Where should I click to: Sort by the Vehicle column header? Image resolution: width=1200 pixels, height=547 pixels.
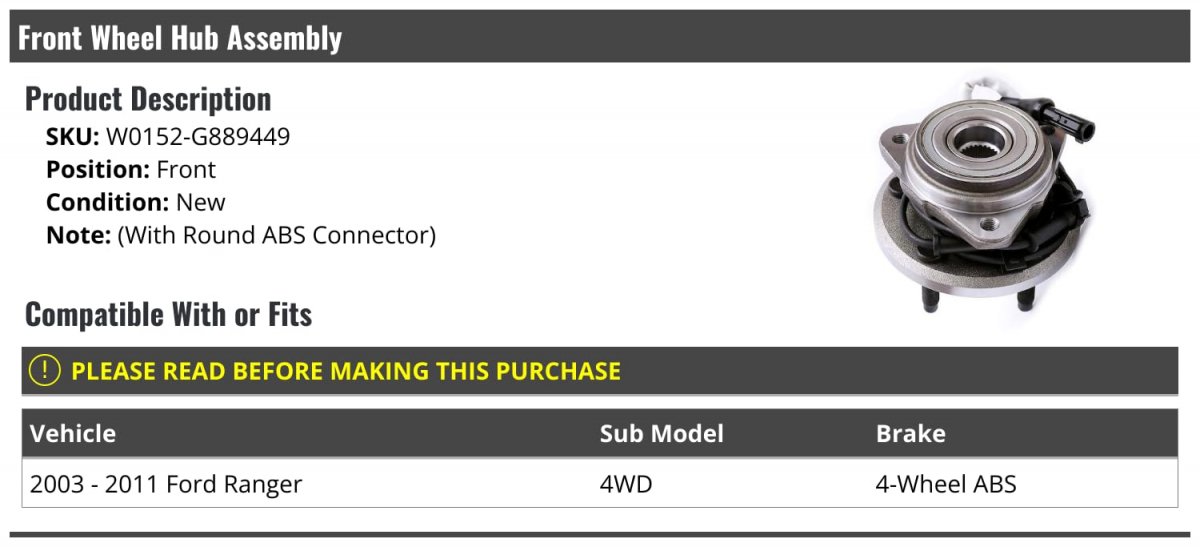(73, 434)
